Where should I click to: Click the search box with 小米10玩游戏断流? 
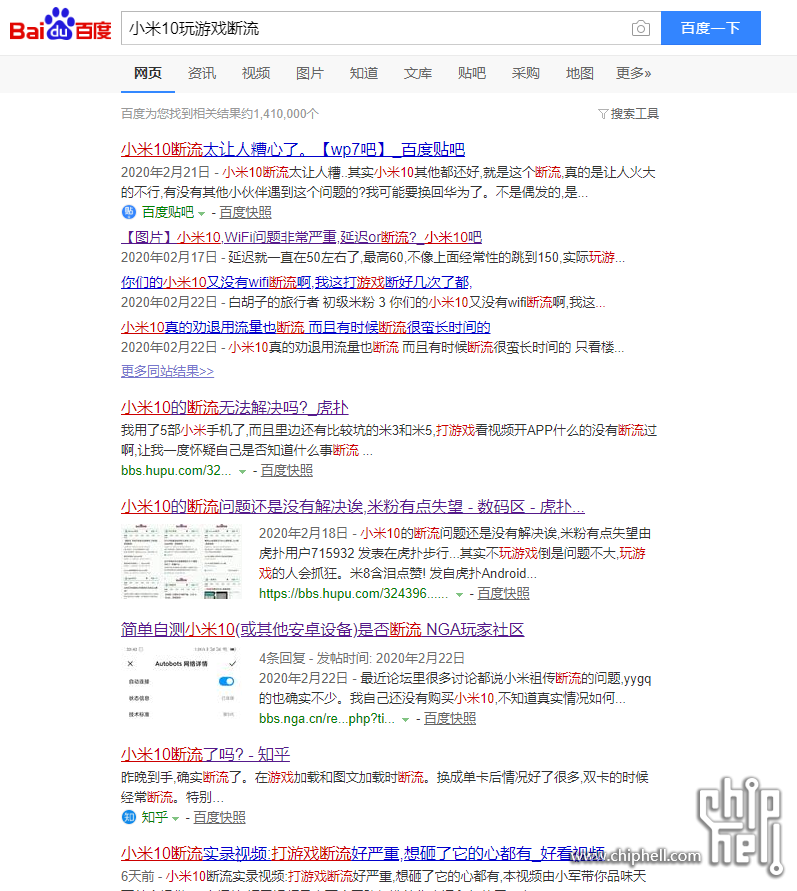(x=391, y=28)
